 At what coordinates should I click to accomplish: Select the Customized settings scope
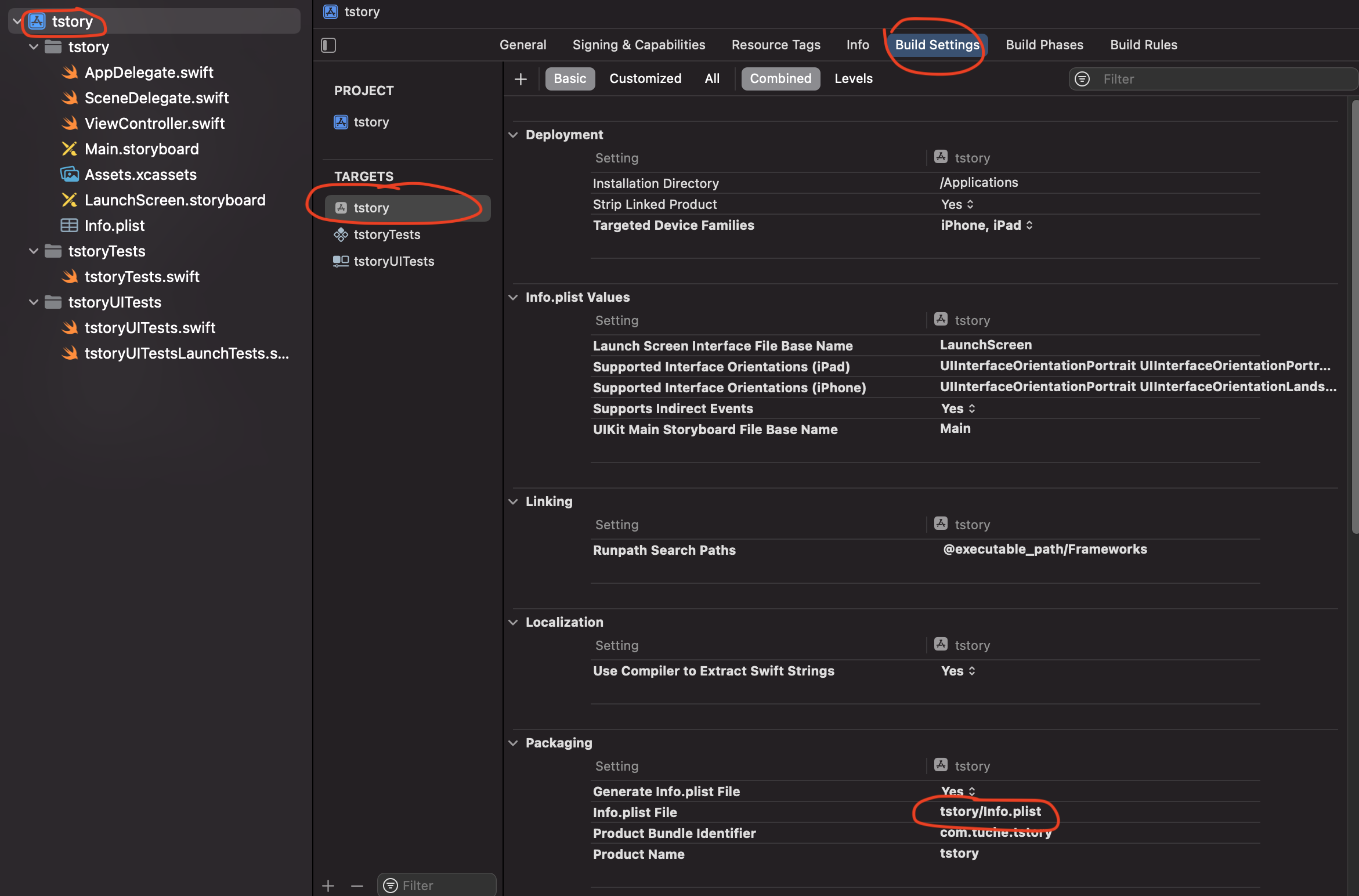click(645, 79)
